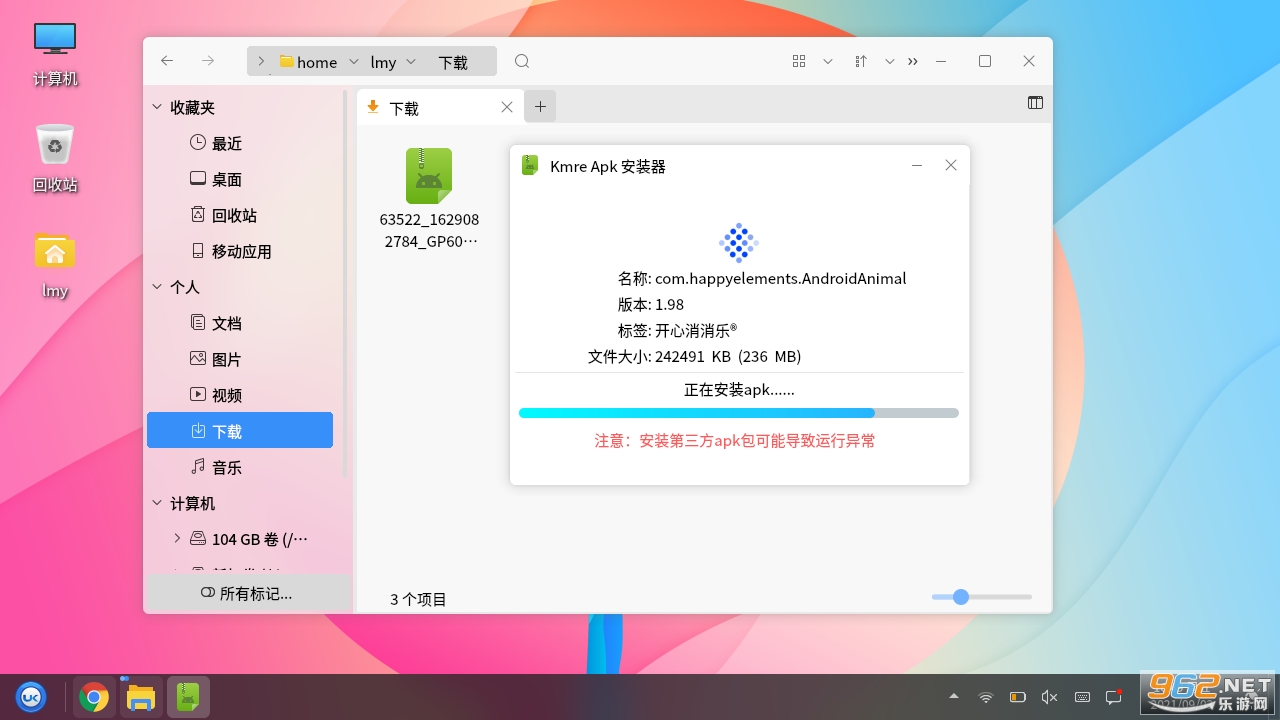Click the sort order icon
This screenshot has width=1280, height=720.
pos(861,61)
